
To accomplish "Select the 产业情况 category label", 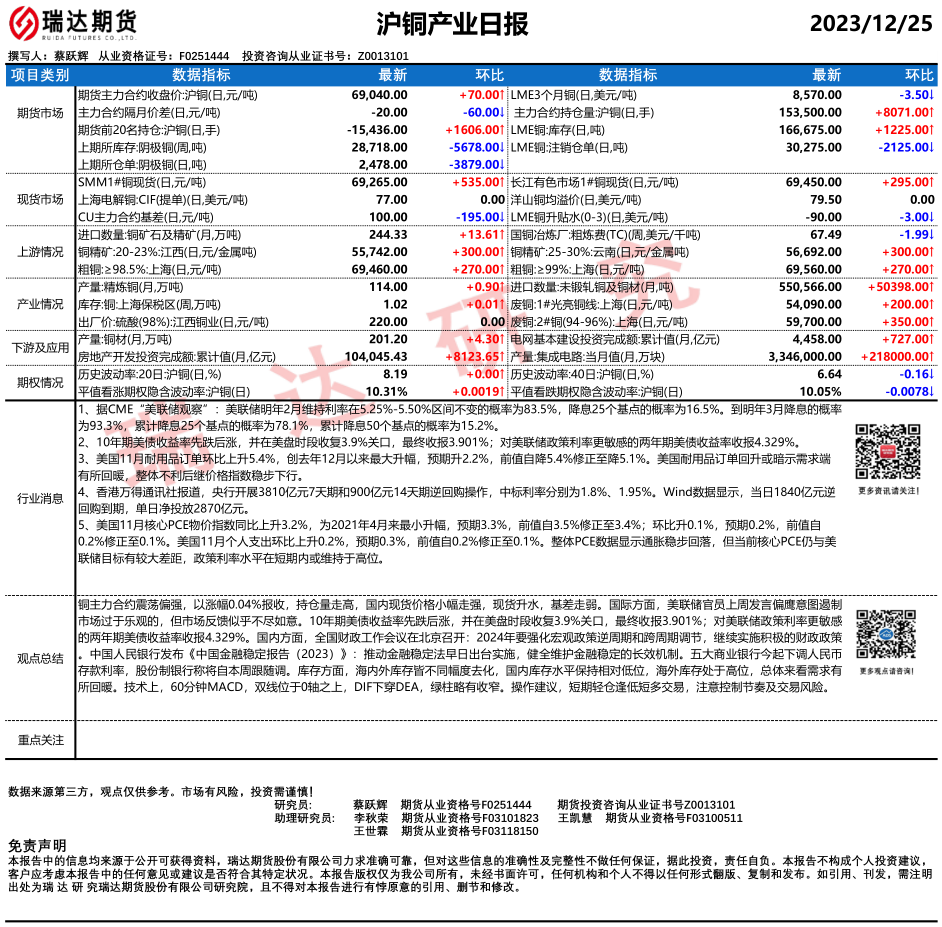I will point(40,304).
